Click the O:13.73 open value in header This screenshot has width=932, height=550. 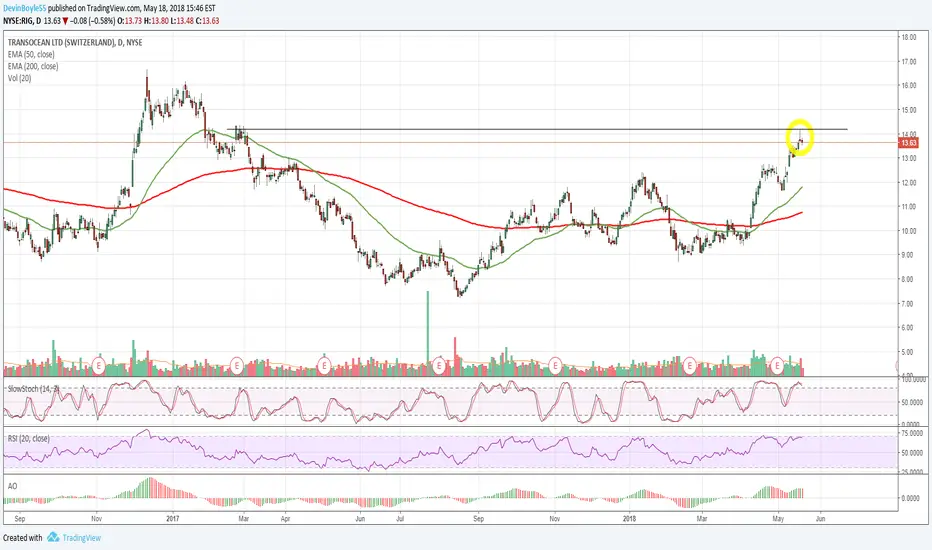(x=128, y=21)
